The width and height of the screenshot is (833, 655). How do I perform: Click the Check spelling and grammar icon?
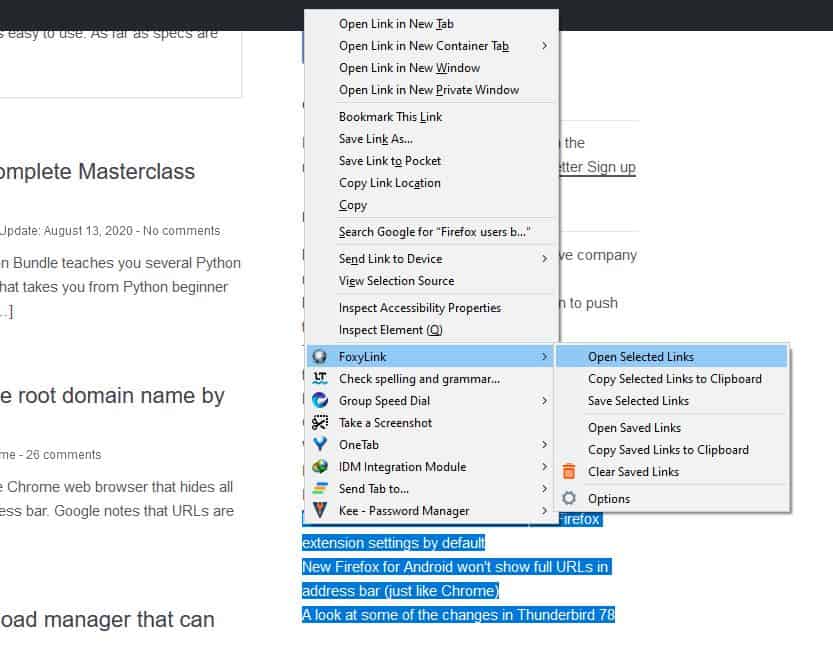pos(318,378)
